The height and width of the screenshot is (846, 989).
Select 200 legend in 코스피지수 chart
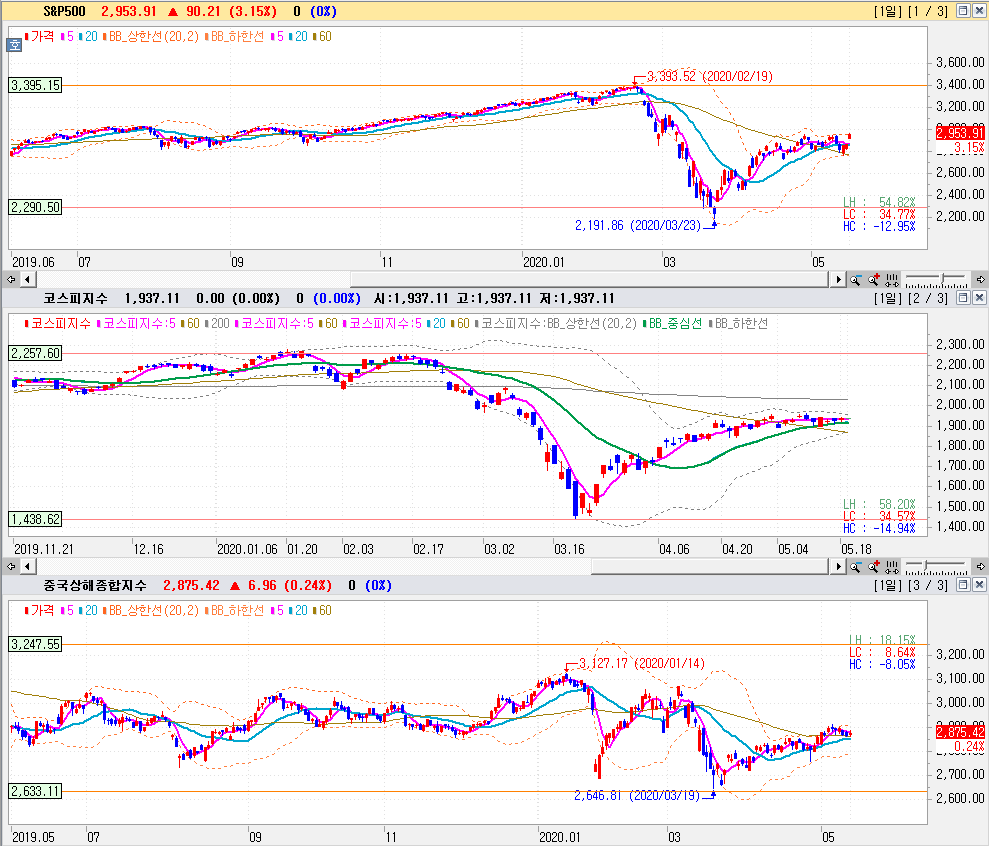pyautogui.click(x=217, y=324)
